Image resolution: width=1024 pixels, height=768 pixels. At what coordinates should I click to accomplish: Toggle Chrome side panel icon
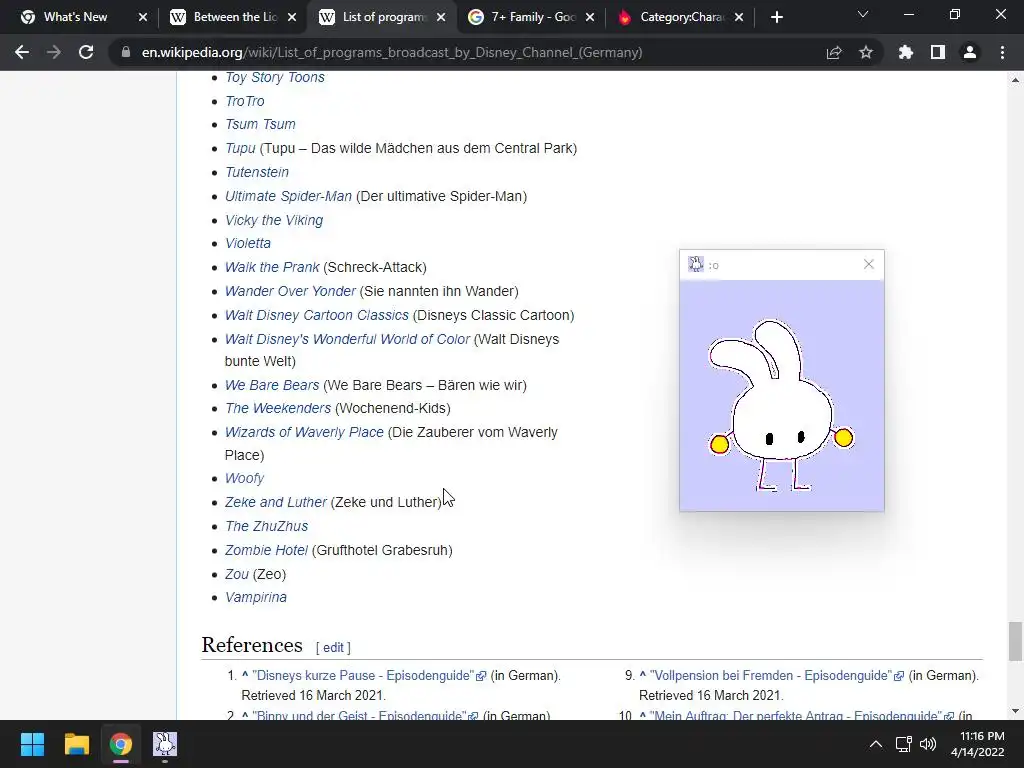point(938,52)
